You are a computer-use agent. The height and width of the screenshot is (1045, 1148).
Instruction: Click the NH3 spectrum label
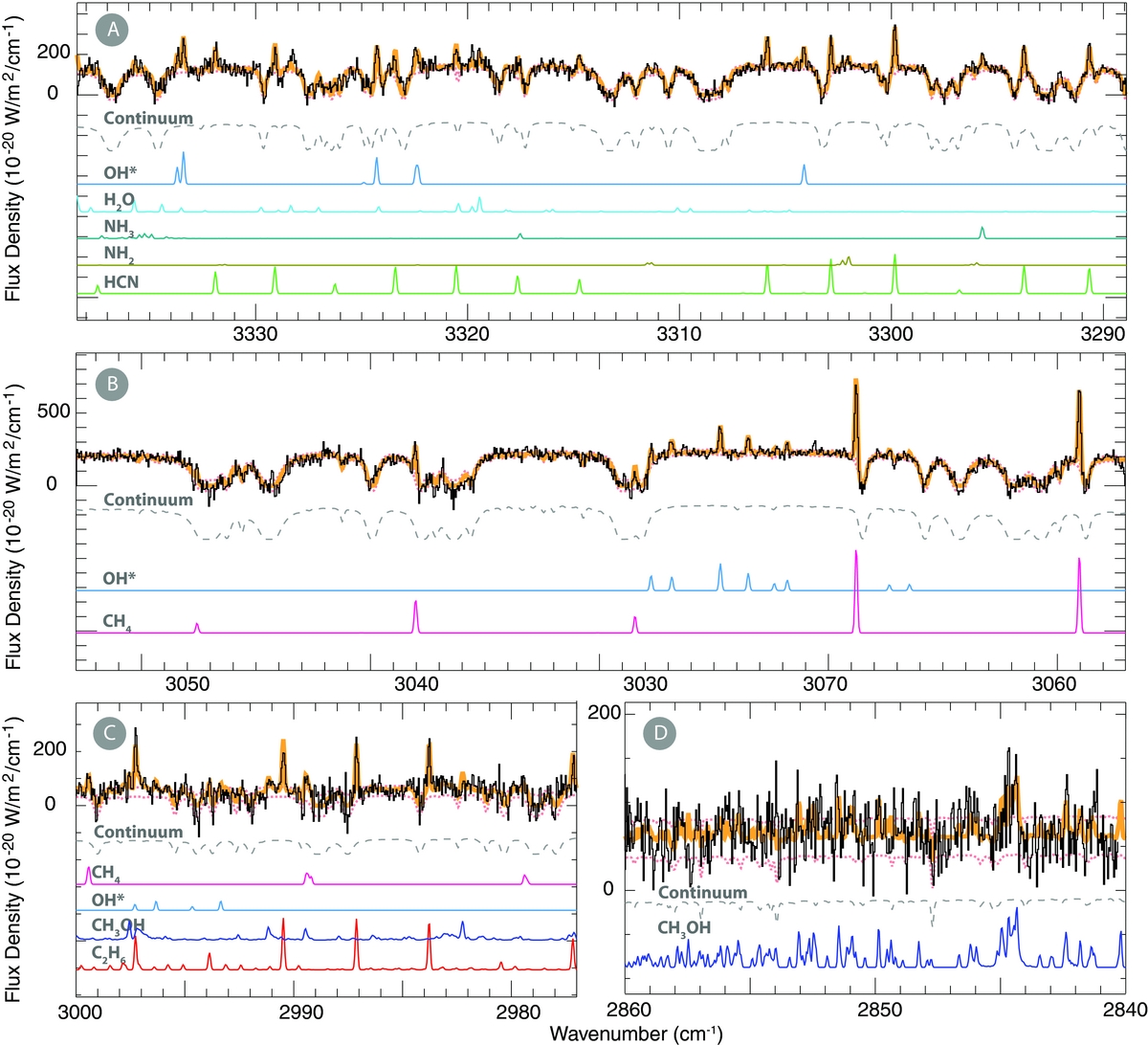[120, 227]
